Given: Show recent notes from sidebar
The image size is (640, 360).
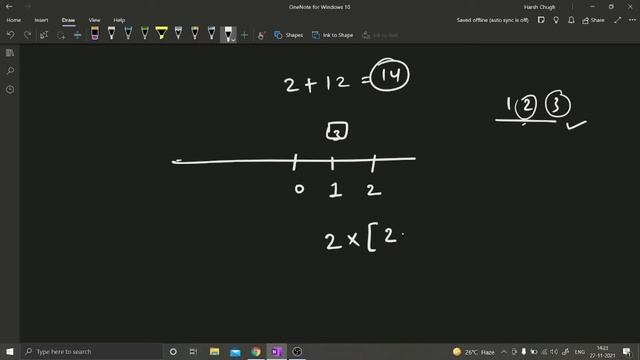Looking at the screenshot, I should pos(10,89).
